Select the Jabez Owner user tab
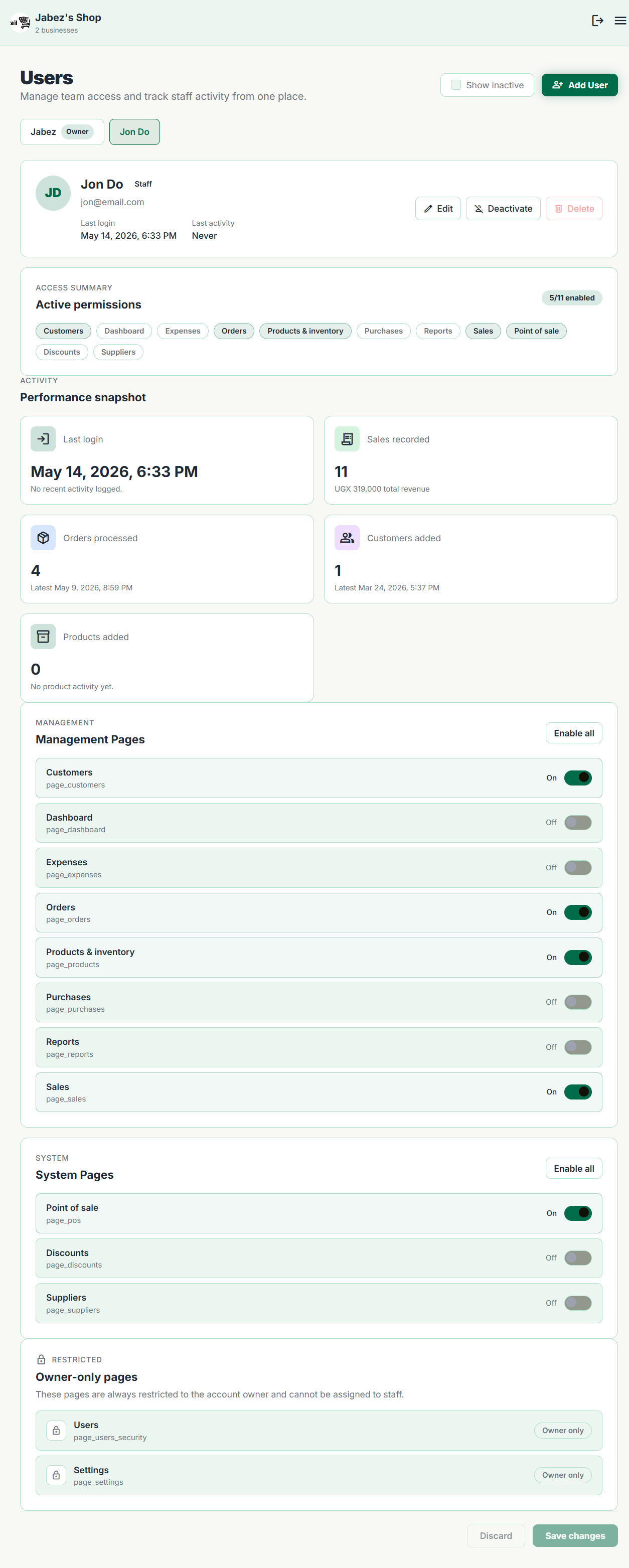The height and width of the screenshot is (1568, 629). 62,131
